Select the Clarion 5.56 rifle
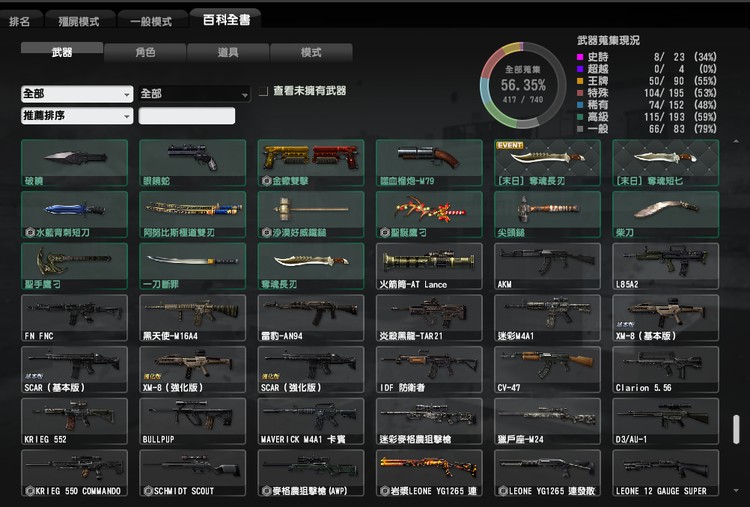This screenshot has height=507, width=750. coord(665,369)
